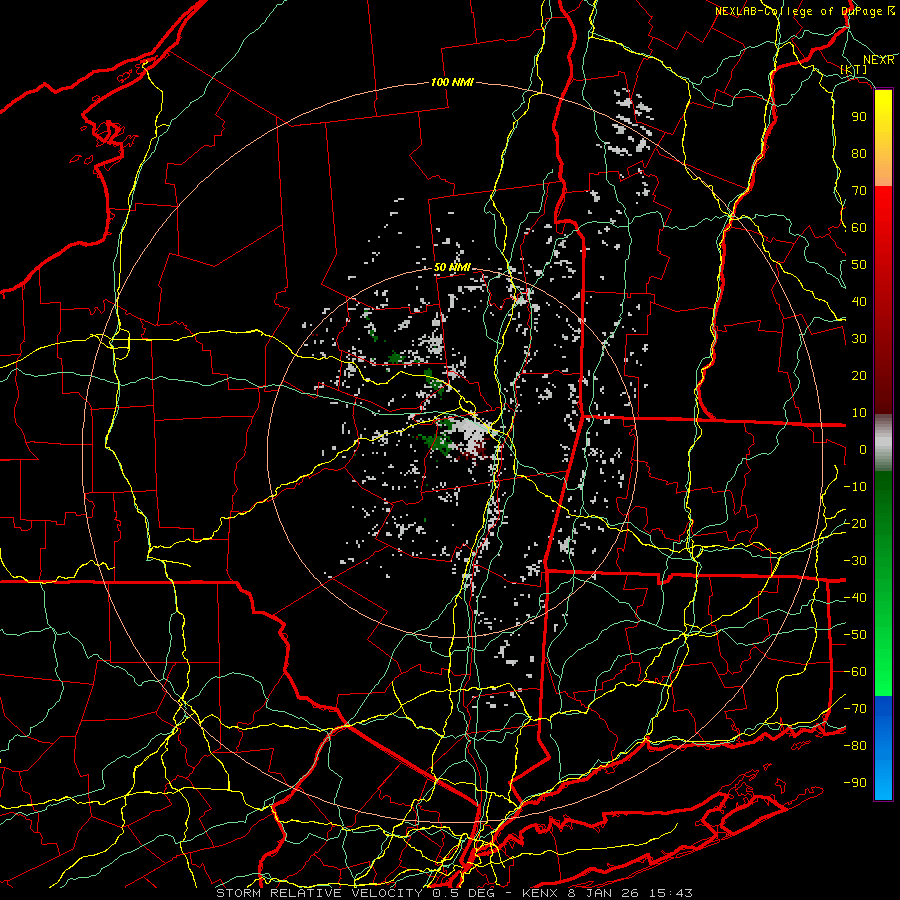Click the 0 scale label
This screenshot has width=900, height=900.
[863, 449]
